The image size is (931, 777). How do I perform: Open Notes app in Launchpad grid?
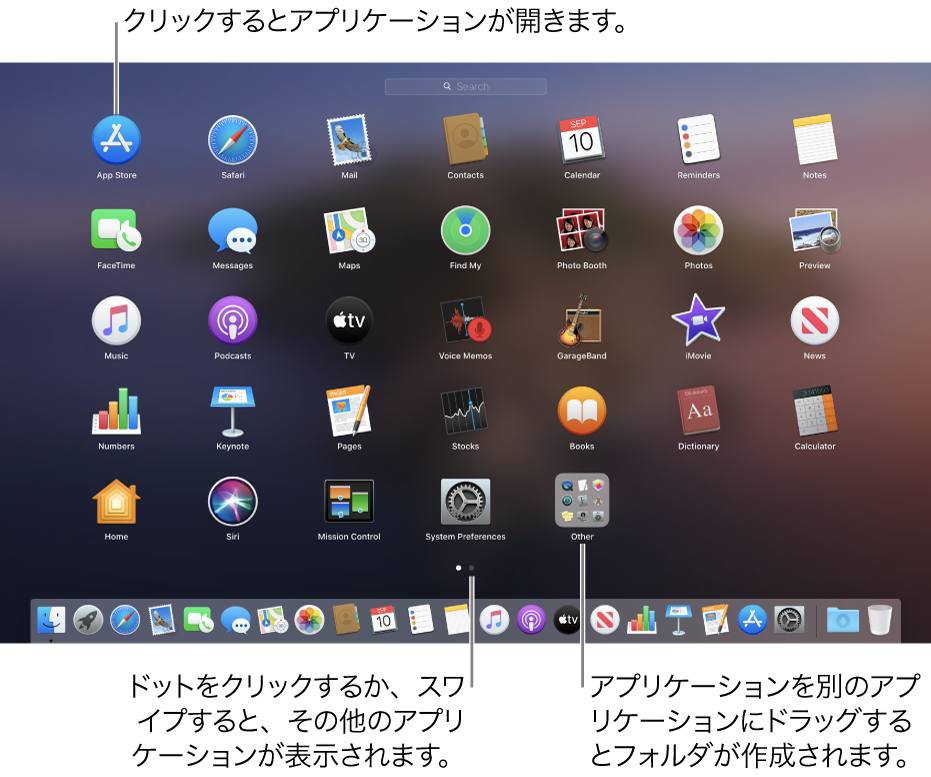[x=815, y=140]
